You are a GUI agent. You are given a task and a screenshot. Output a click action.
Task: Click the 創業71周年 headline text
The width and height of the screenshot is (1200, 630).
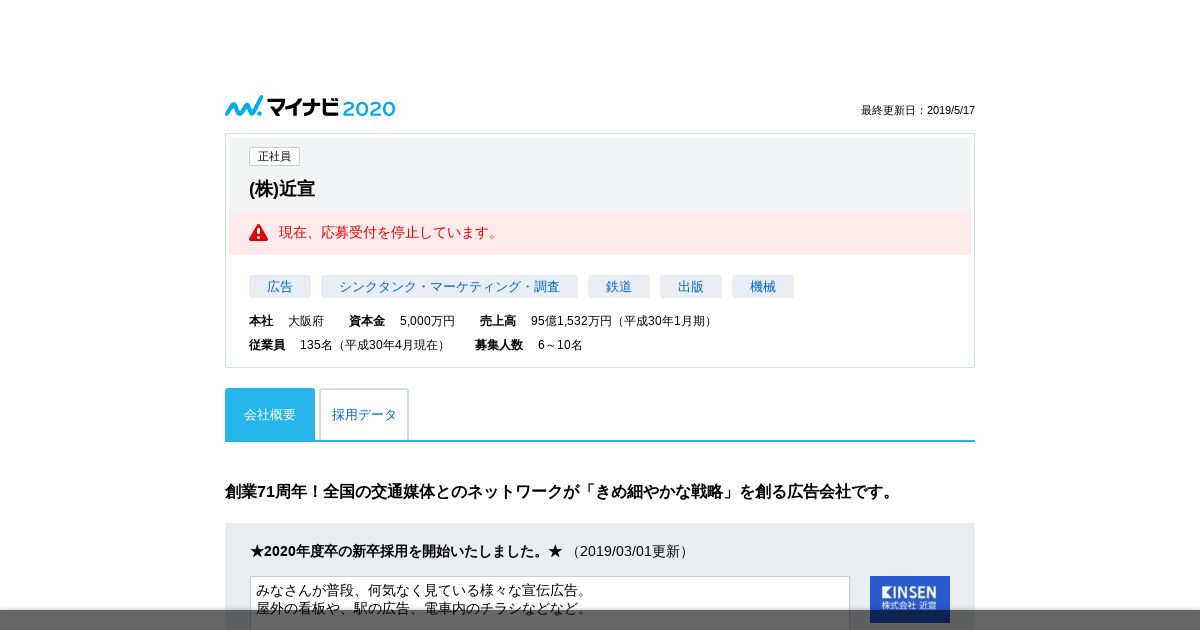561,492
